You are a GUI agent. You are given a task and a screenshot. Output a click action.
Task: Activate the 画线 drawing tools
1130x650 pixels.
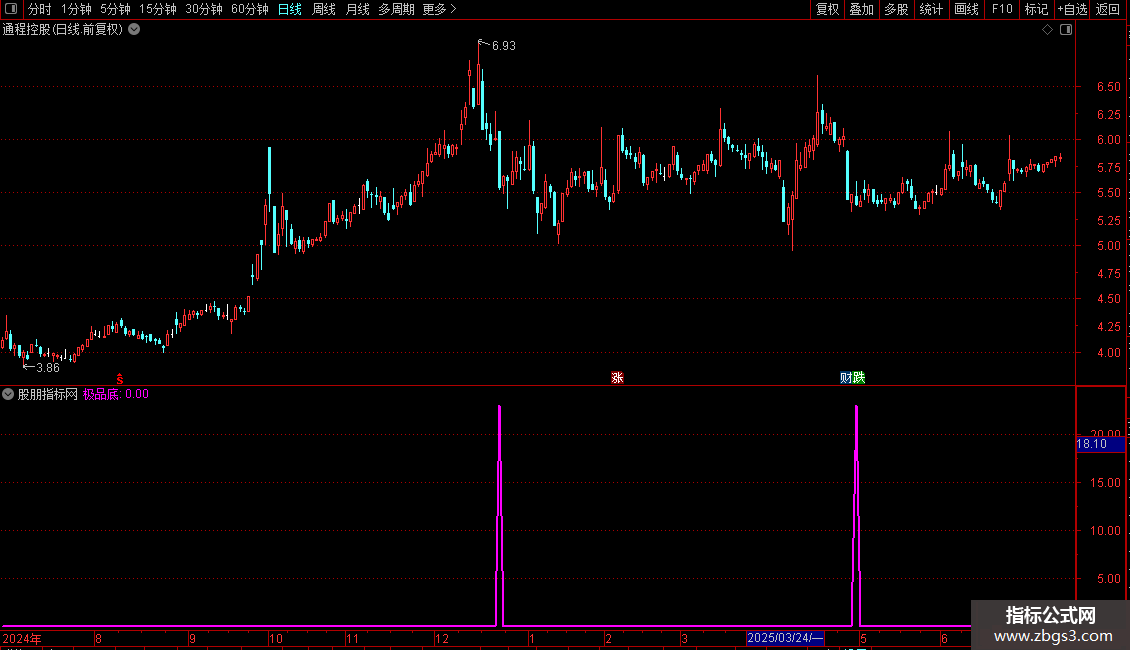point(966,9)
